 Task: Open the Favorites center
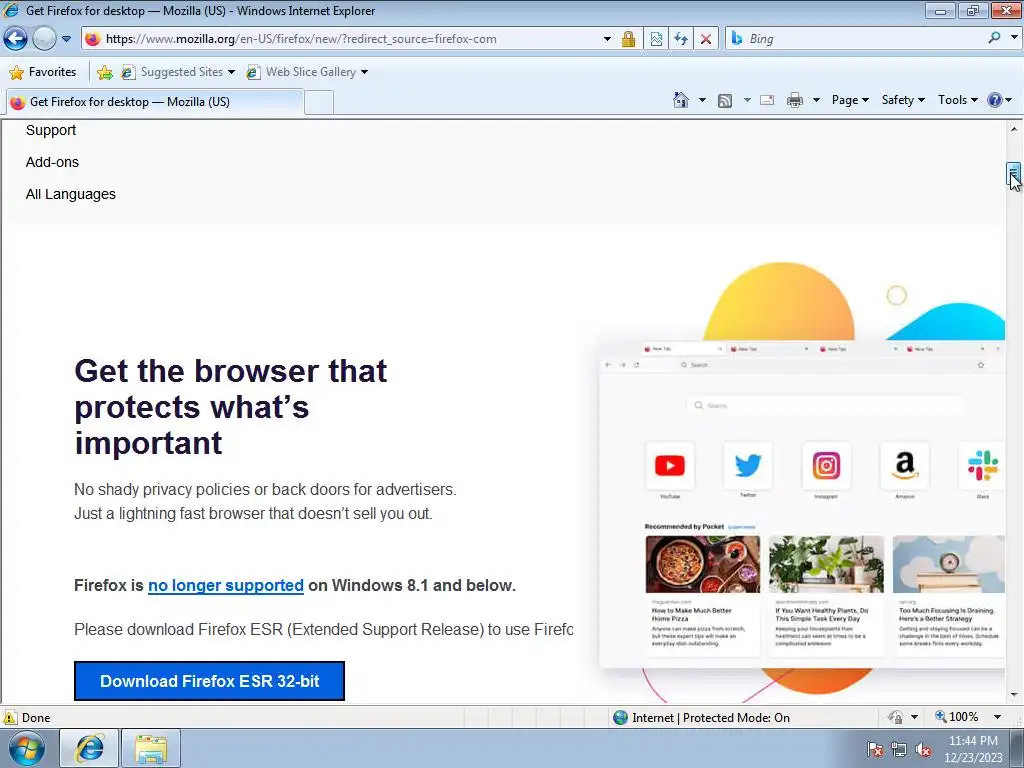pyautogui.click(x=43, y=72)
